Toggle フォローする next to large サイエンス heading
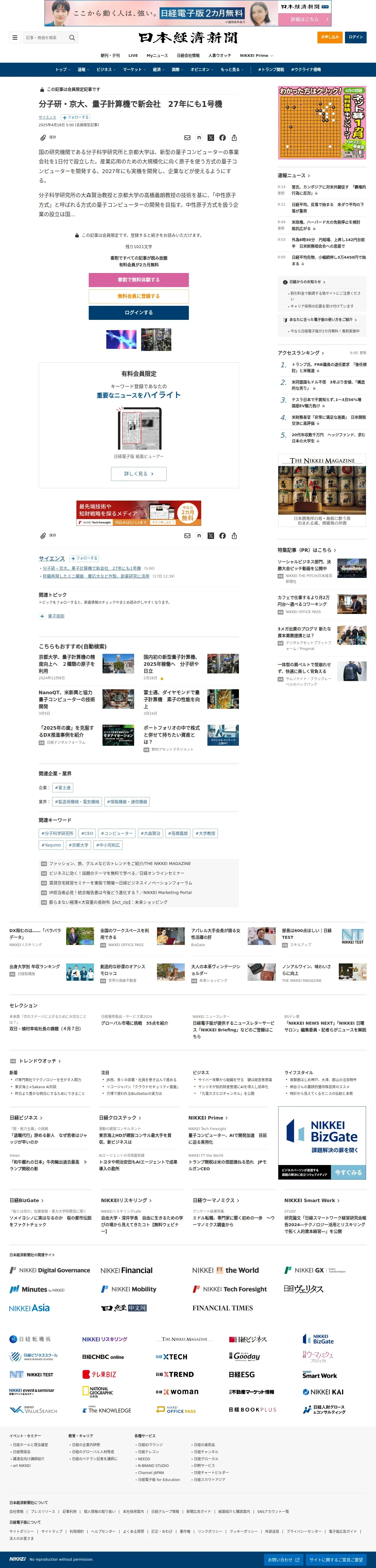Screen dimensions: 376x1568 [x=84, y=558]
